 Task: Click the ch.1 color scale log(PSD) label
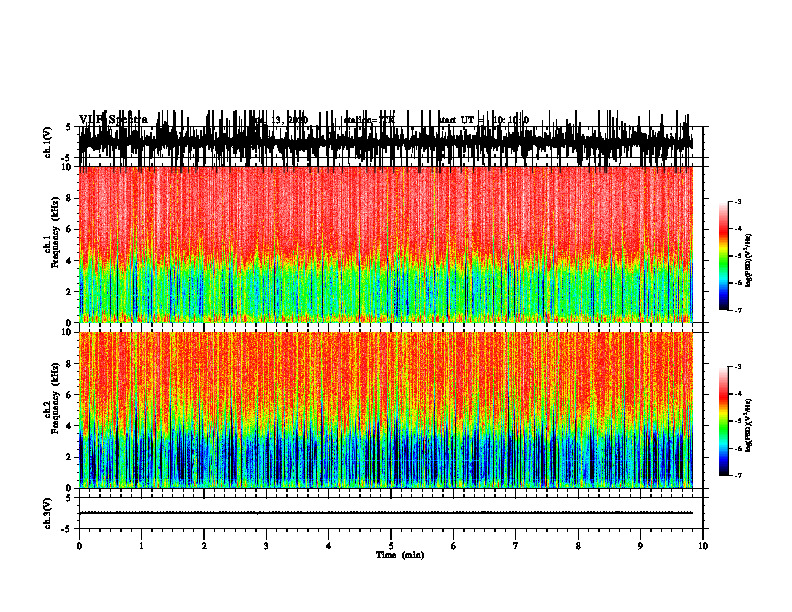click(749, 261)
